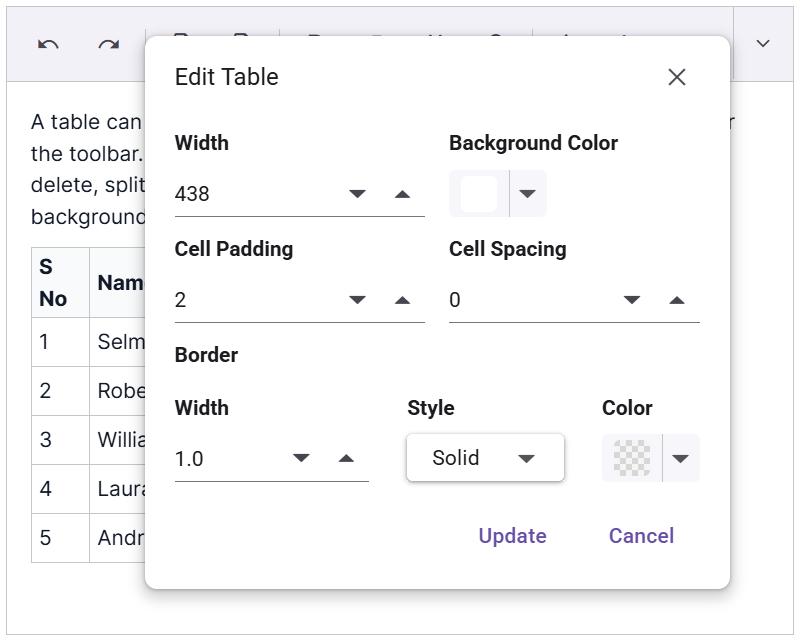Click the Redo icon in toolbar

pos(109,45)
